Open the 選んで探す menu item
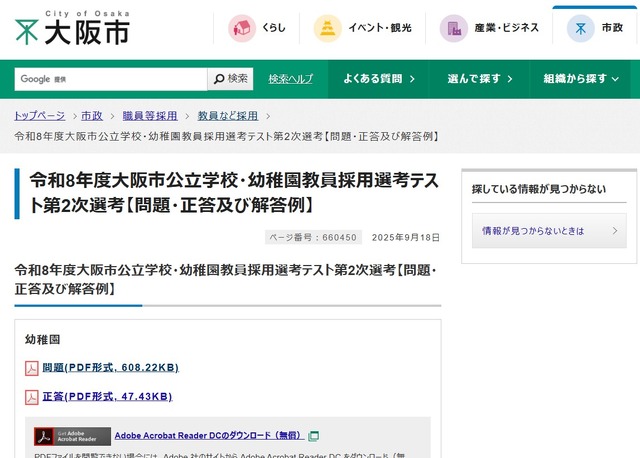 (479, 79)
